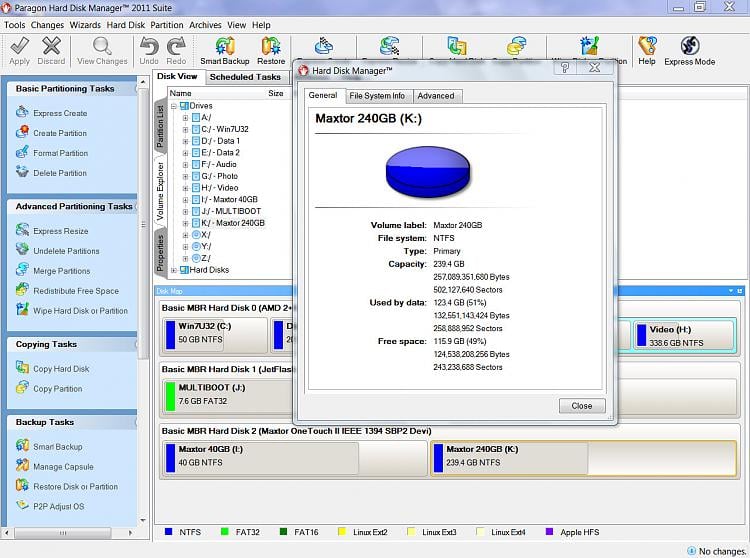Close the Hard Disk Manager dialog X

point(595,67)
